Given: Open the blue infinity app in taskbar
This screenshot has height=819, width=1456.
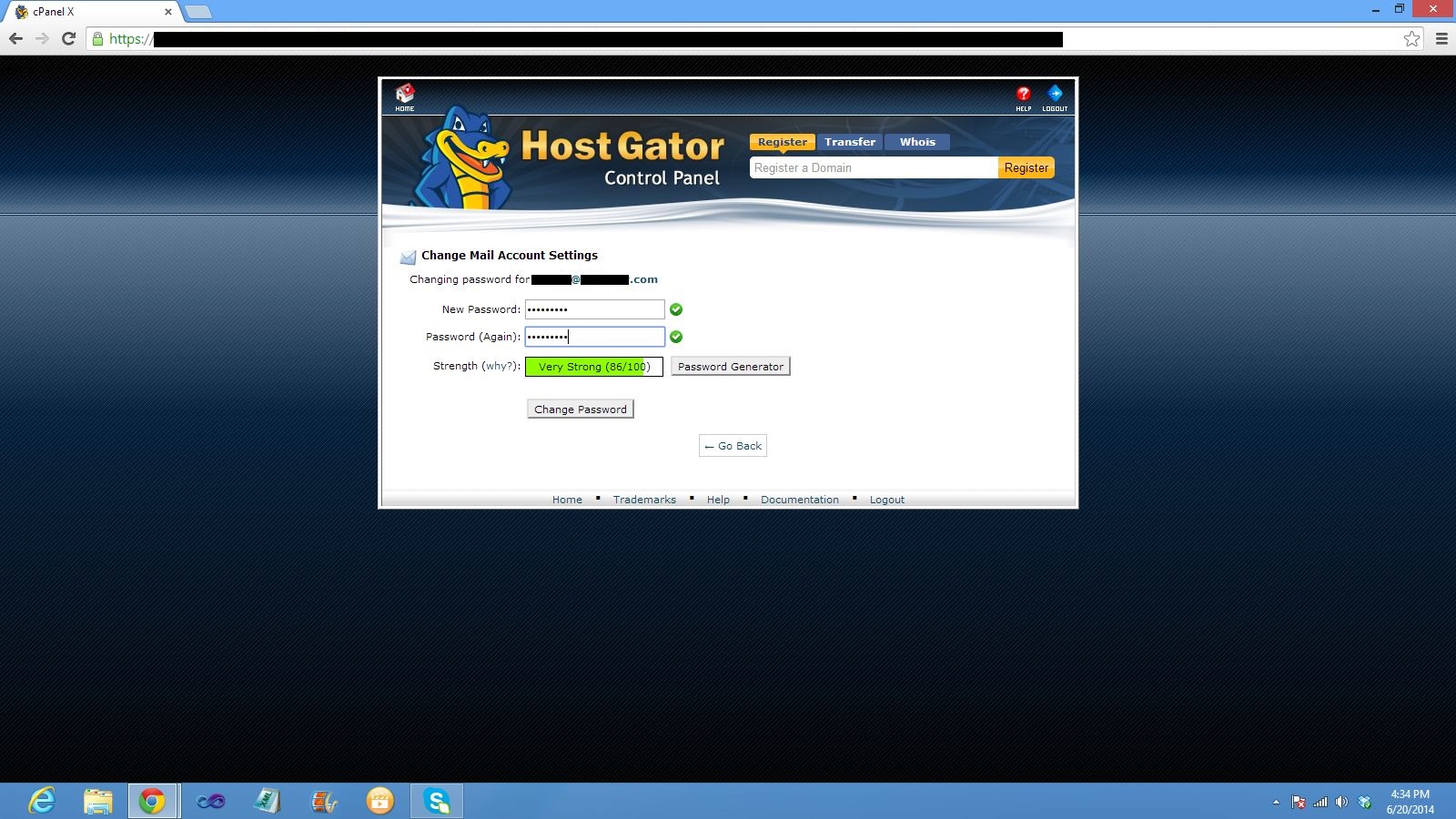Looking at the screenshot, I should [210, 801].
